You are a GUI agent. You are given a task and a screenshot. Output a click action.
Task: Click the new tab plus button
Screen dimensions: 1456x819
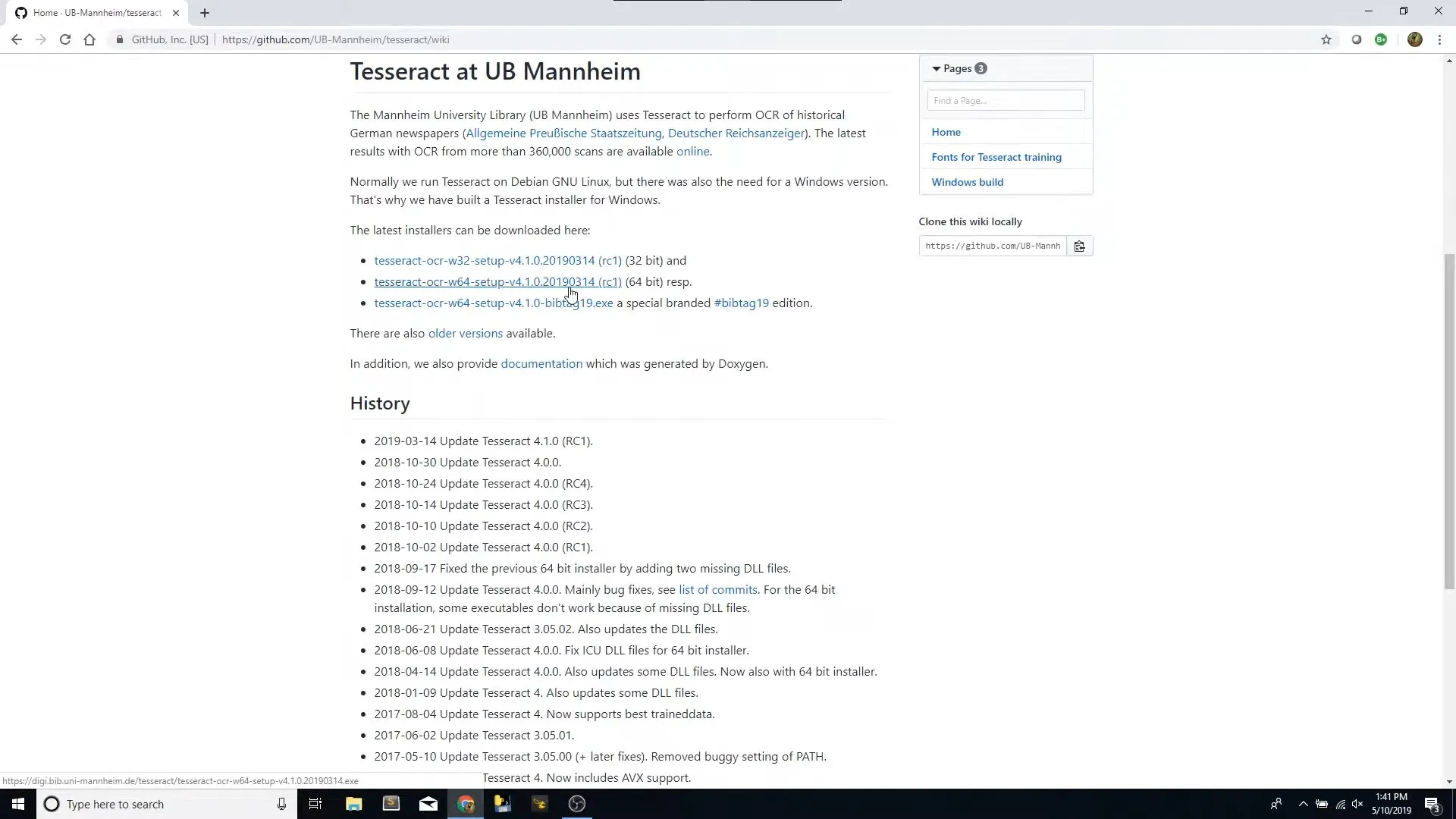coord(204,12)
